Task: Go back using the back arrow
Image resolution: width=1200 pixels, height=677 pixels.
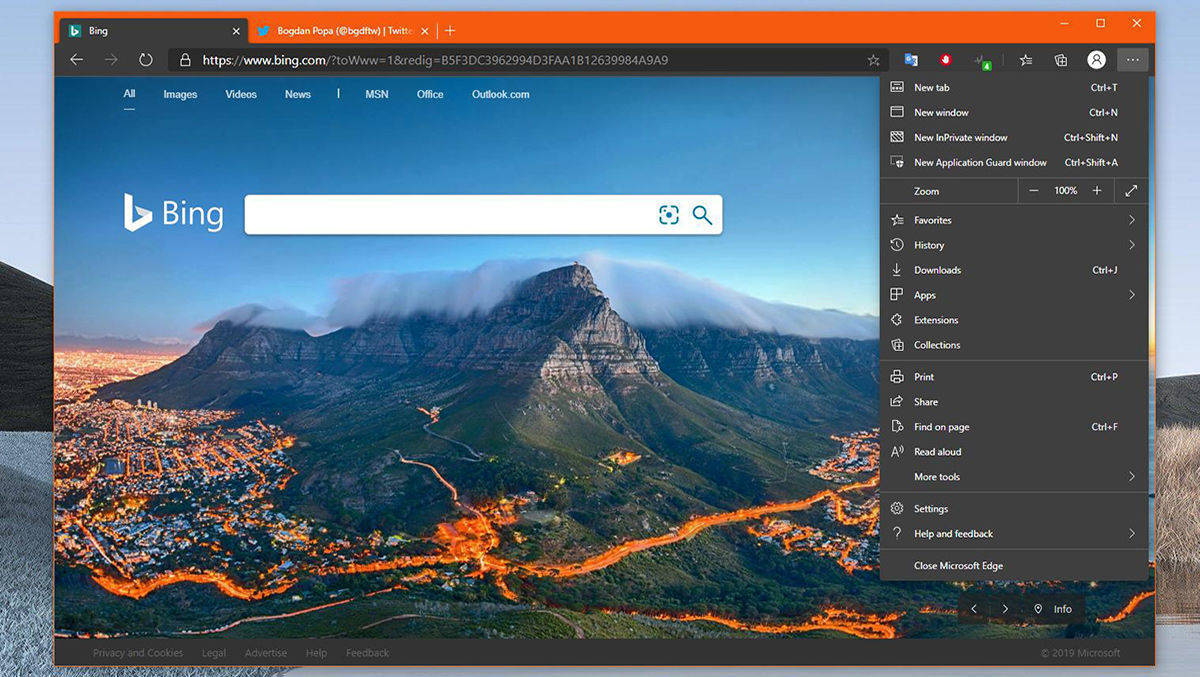Action: click(x=77, y=60)
